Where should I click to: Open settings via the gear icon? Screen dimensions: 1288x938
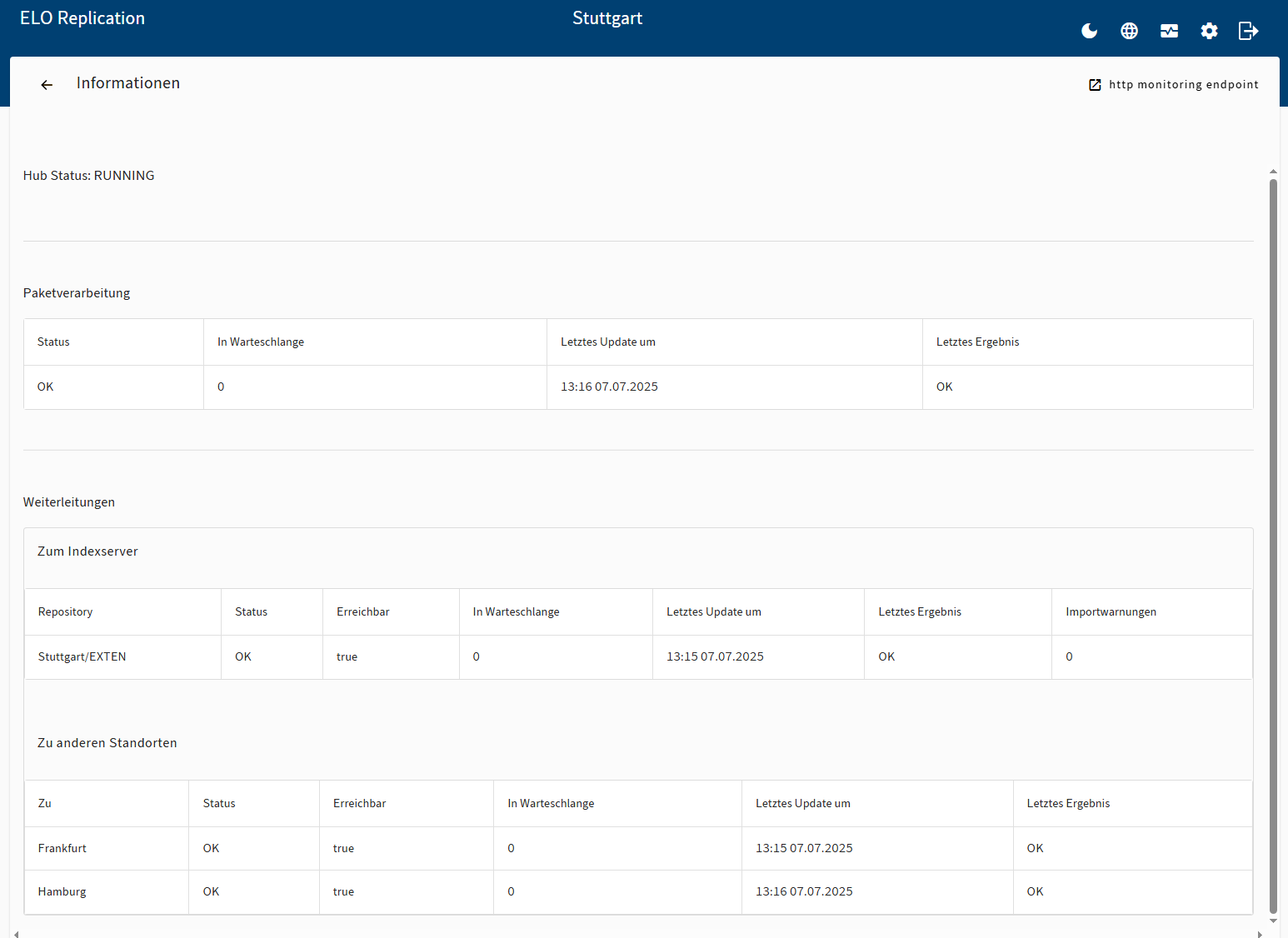1209,31
